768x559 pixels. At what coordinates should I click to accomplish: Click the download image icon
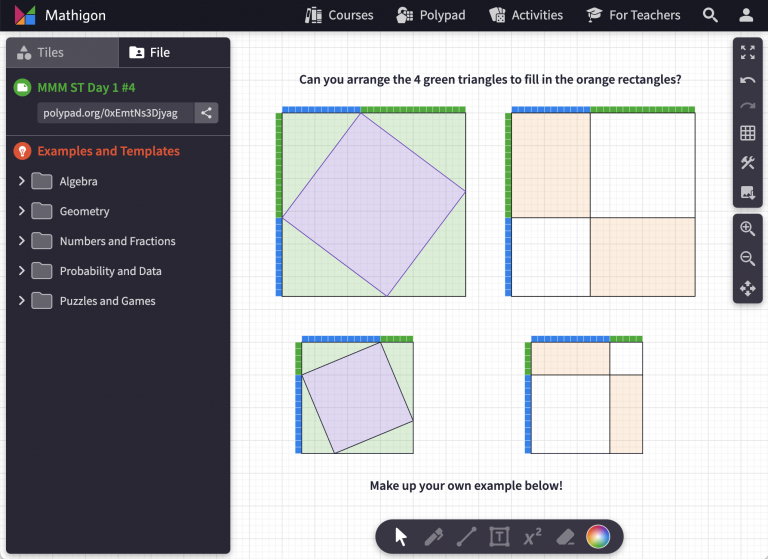[x=747, y=192]
